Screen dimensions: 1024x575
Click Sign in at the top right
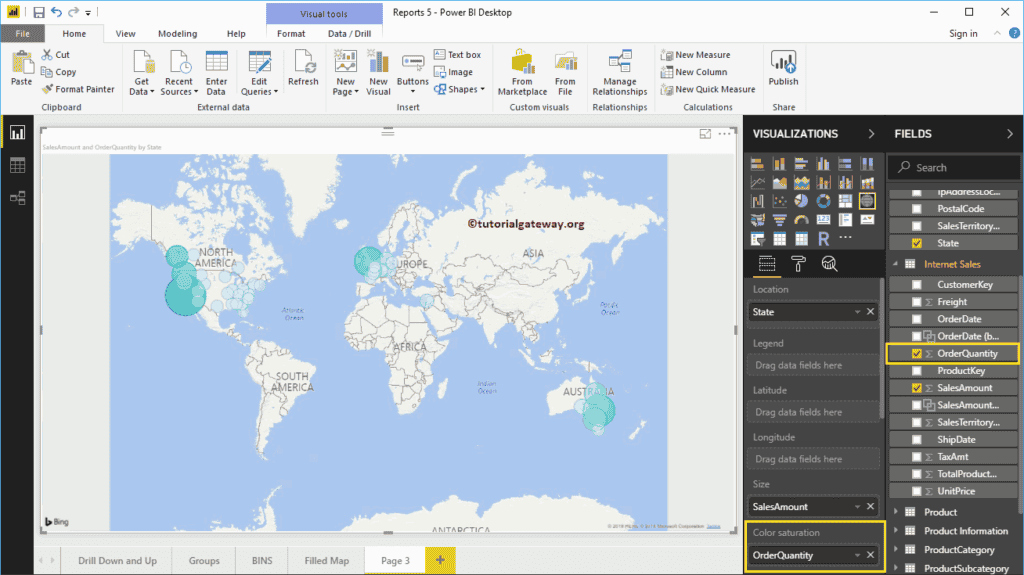[x=963, y=33]
